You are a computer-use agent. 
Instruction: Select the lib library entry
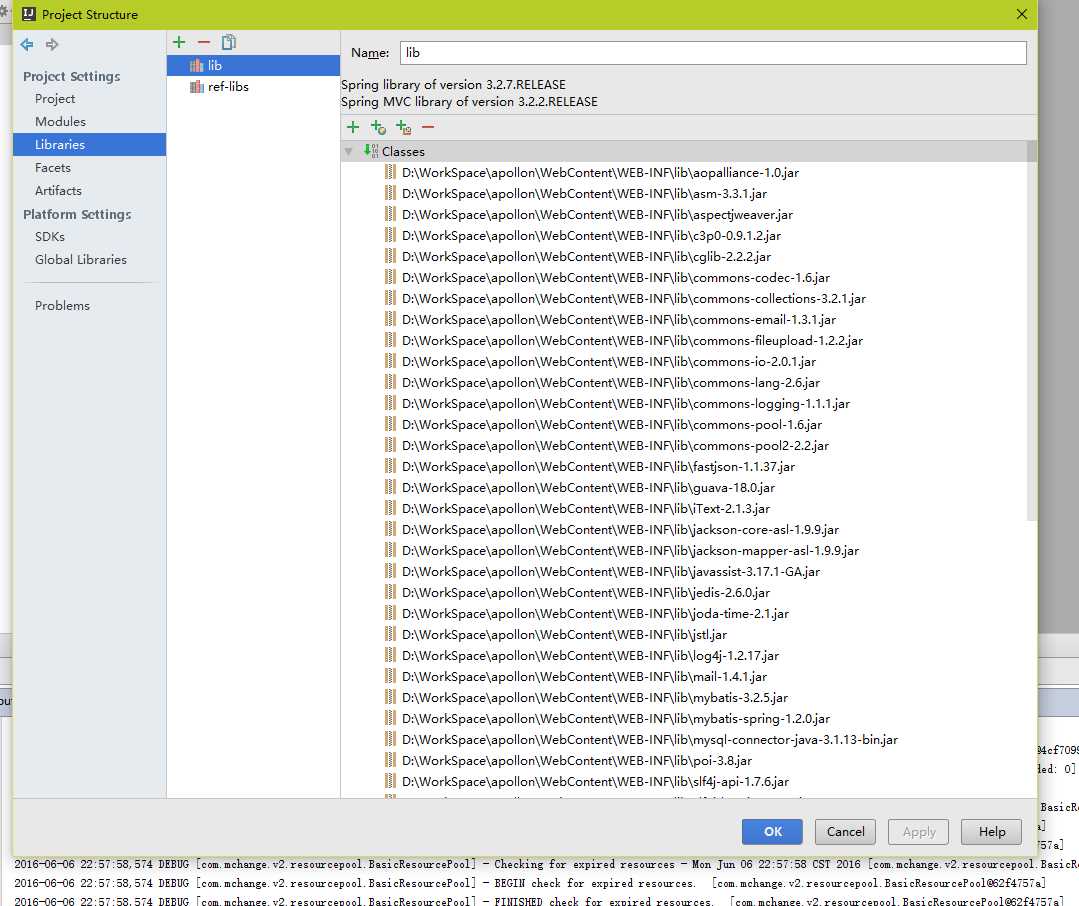(x=253, y=65)
